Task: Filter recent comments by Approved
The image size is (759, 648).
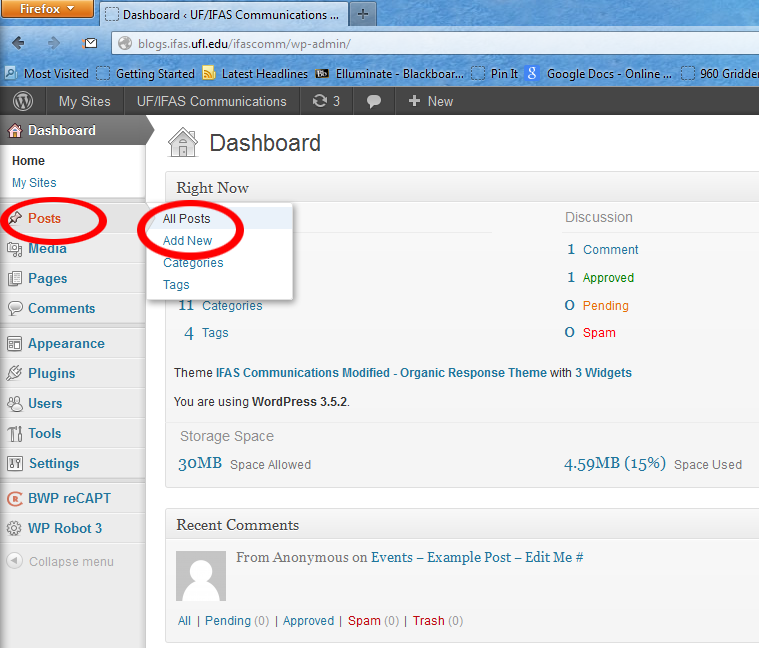Action: point(308,621)
